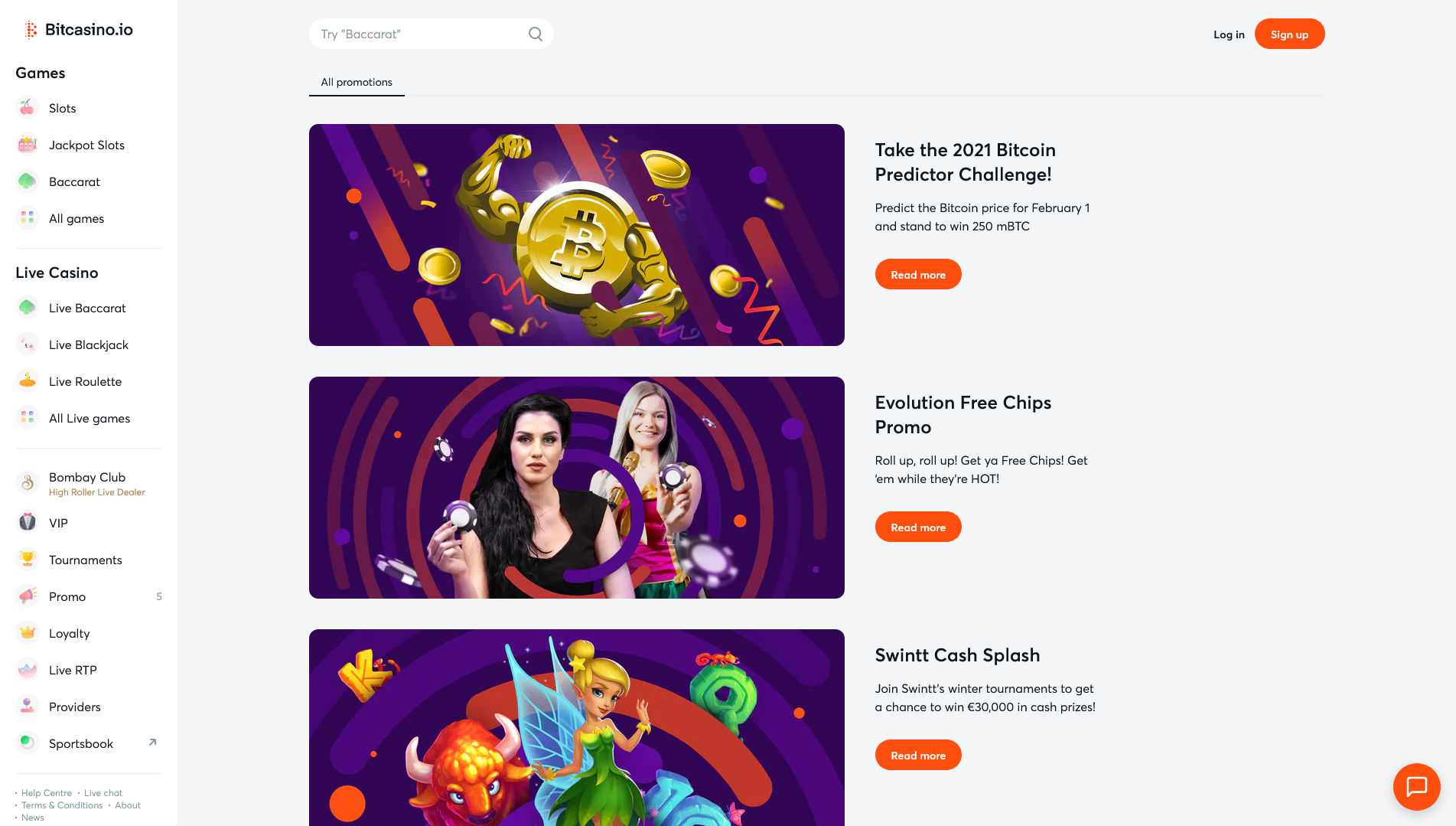Click the Log in link
Viewport: 1456px width, 826px height.
coord(1229,34)
